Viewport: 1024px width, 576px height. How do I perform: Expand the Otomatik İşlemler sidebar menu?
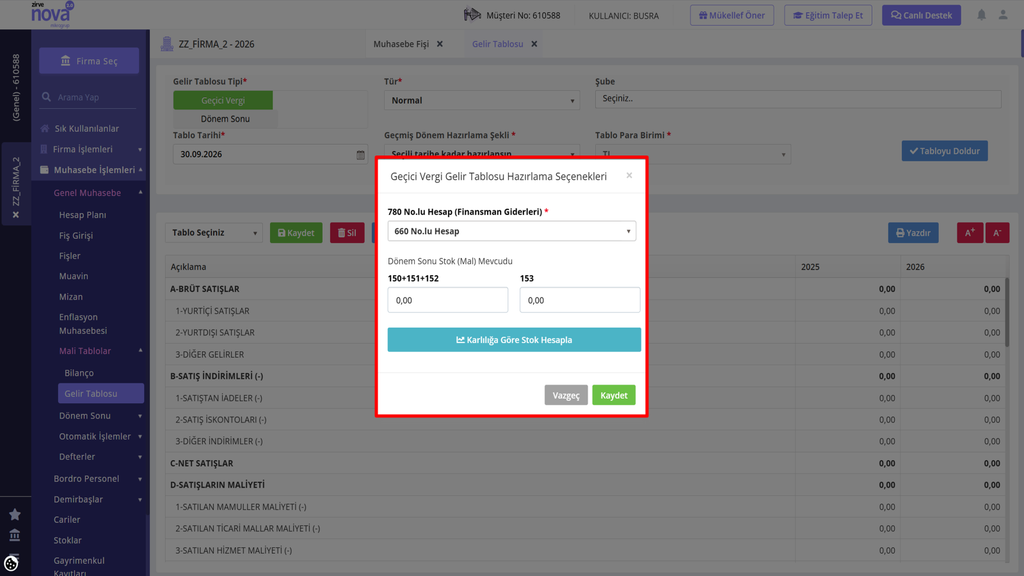click(100, 436)
